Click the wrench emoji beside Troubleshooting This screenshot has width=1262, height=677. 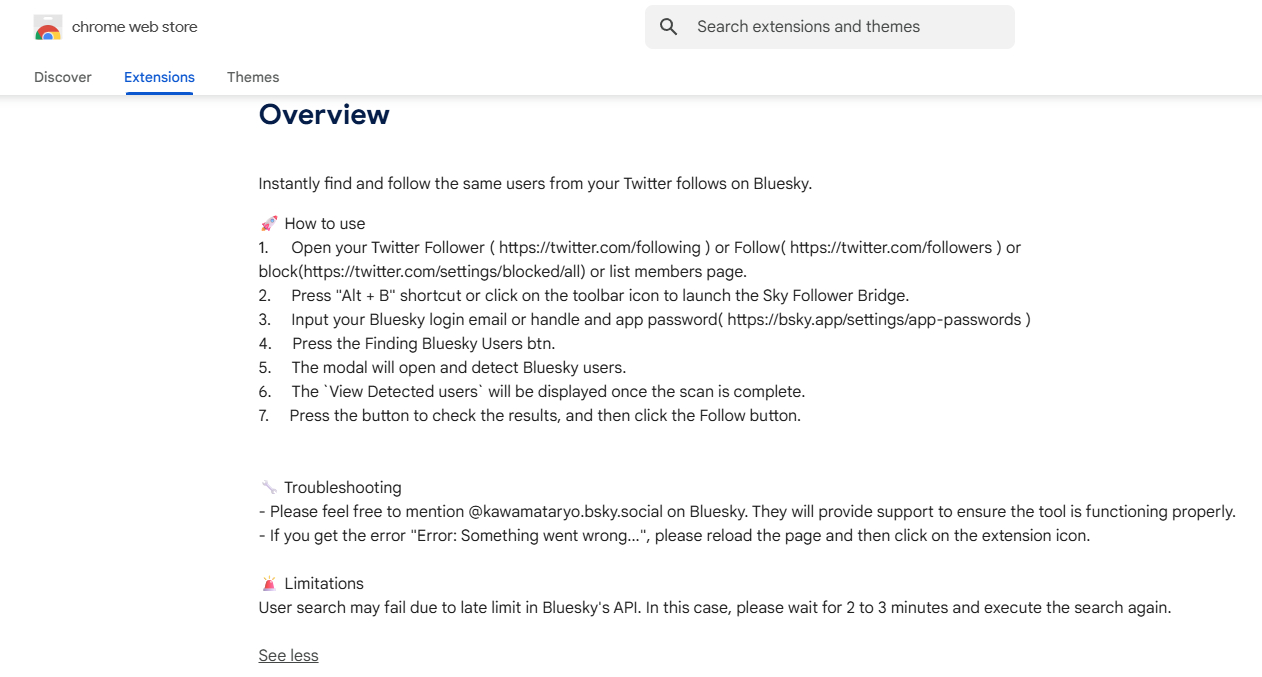click(268, 487)
